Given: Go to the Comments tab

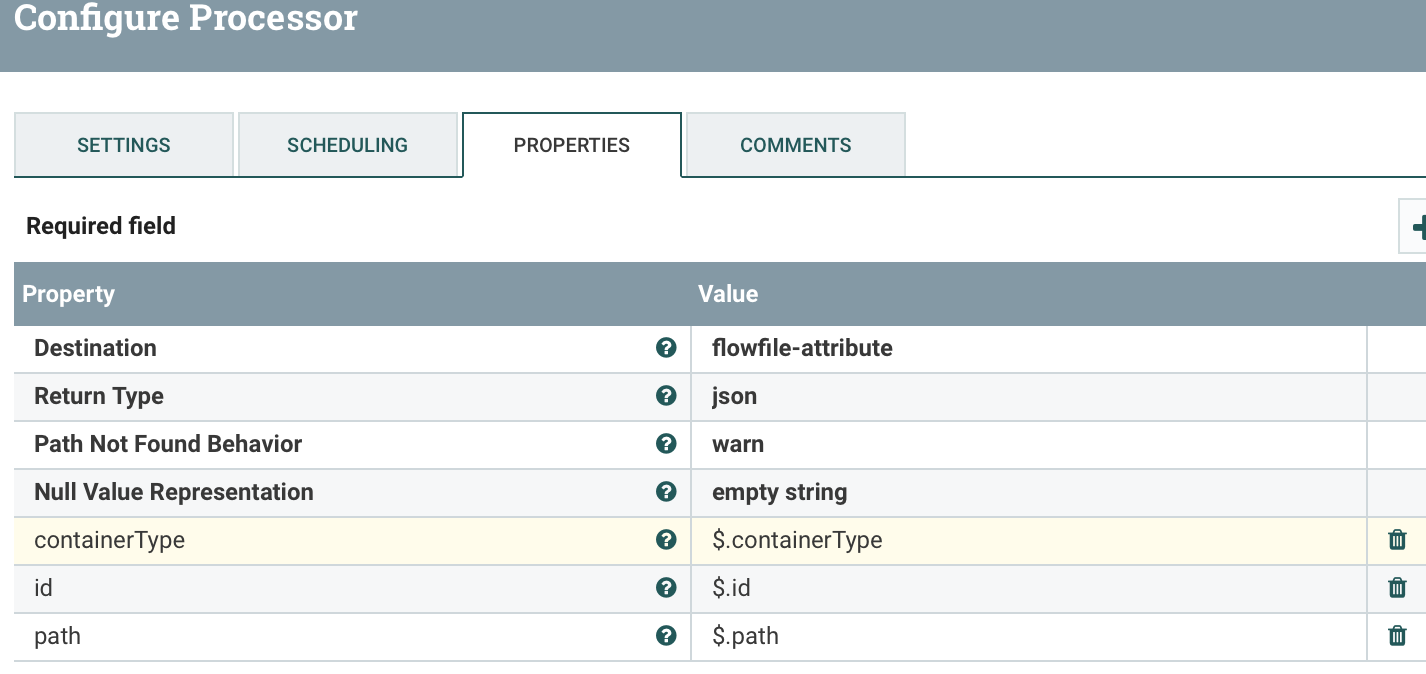Looking at the screenshot, I should 795,145.
